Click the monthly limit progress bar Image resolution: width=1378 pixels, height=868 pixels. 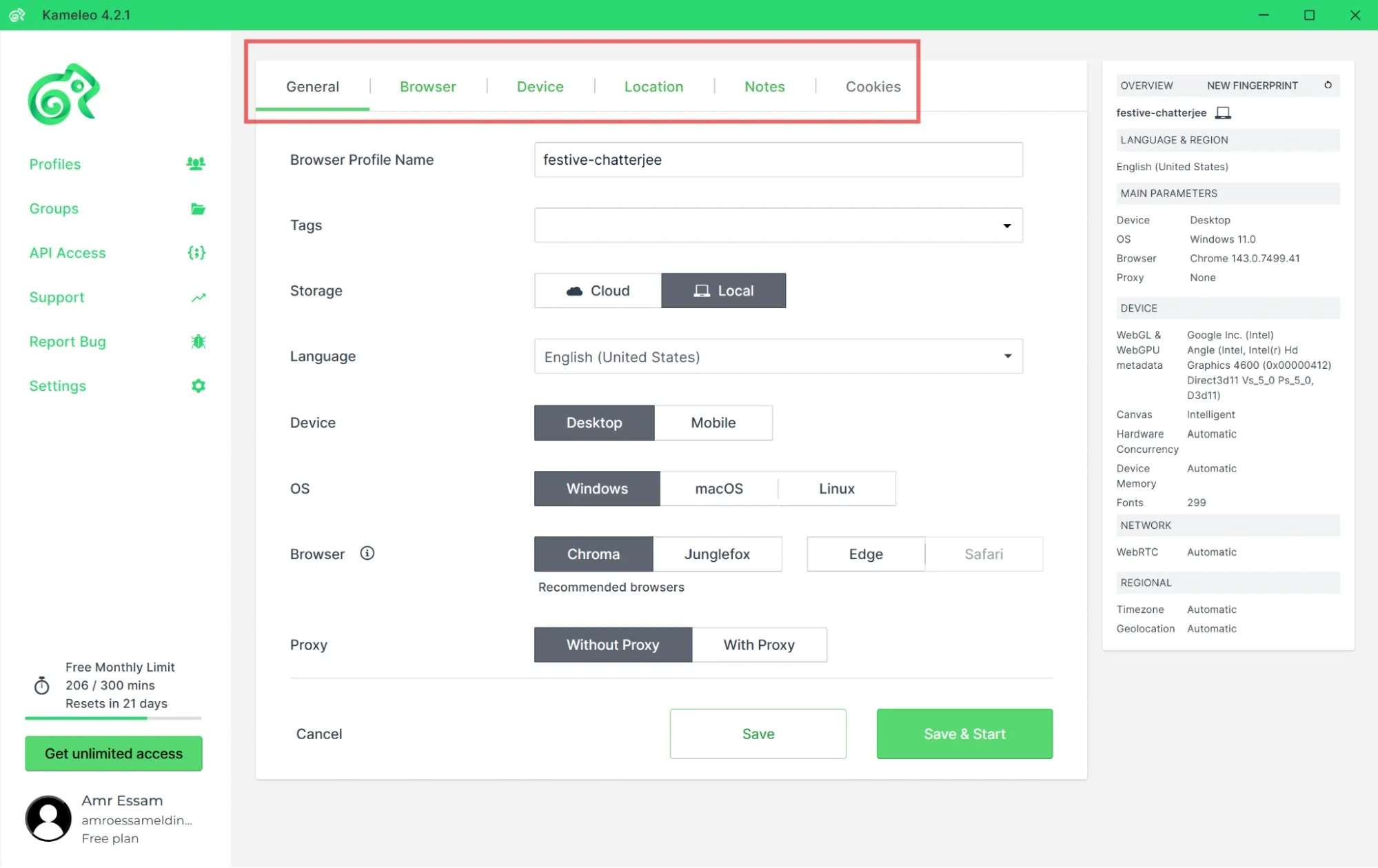click(x=113, y=718)
